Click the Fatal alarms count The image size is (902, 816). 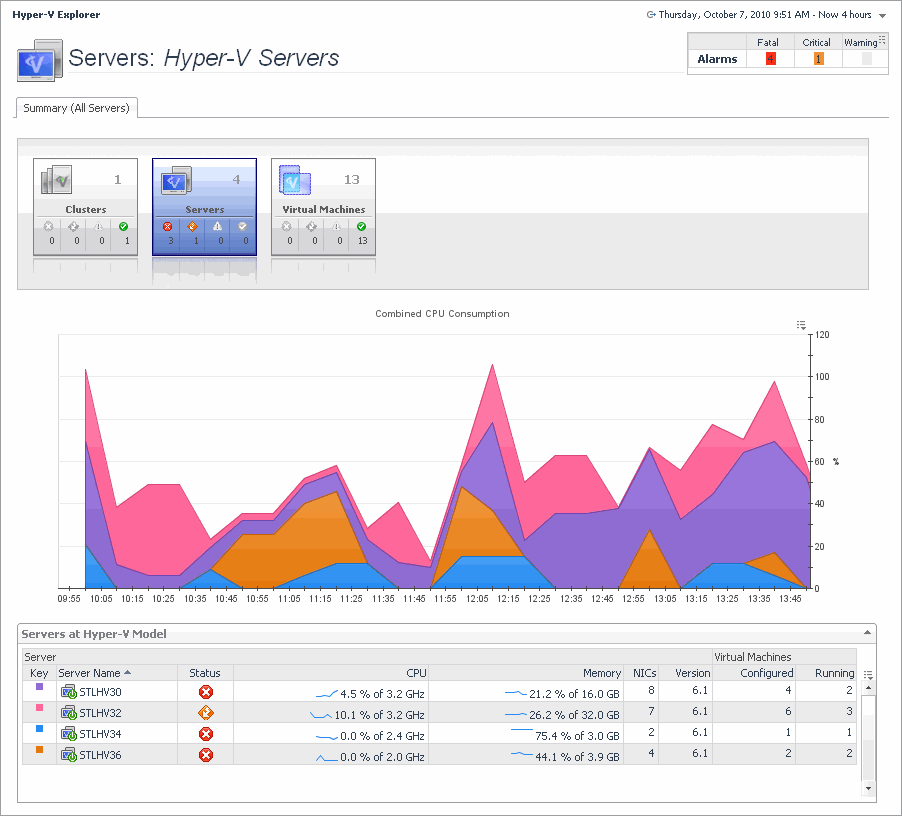coord(770,59)
